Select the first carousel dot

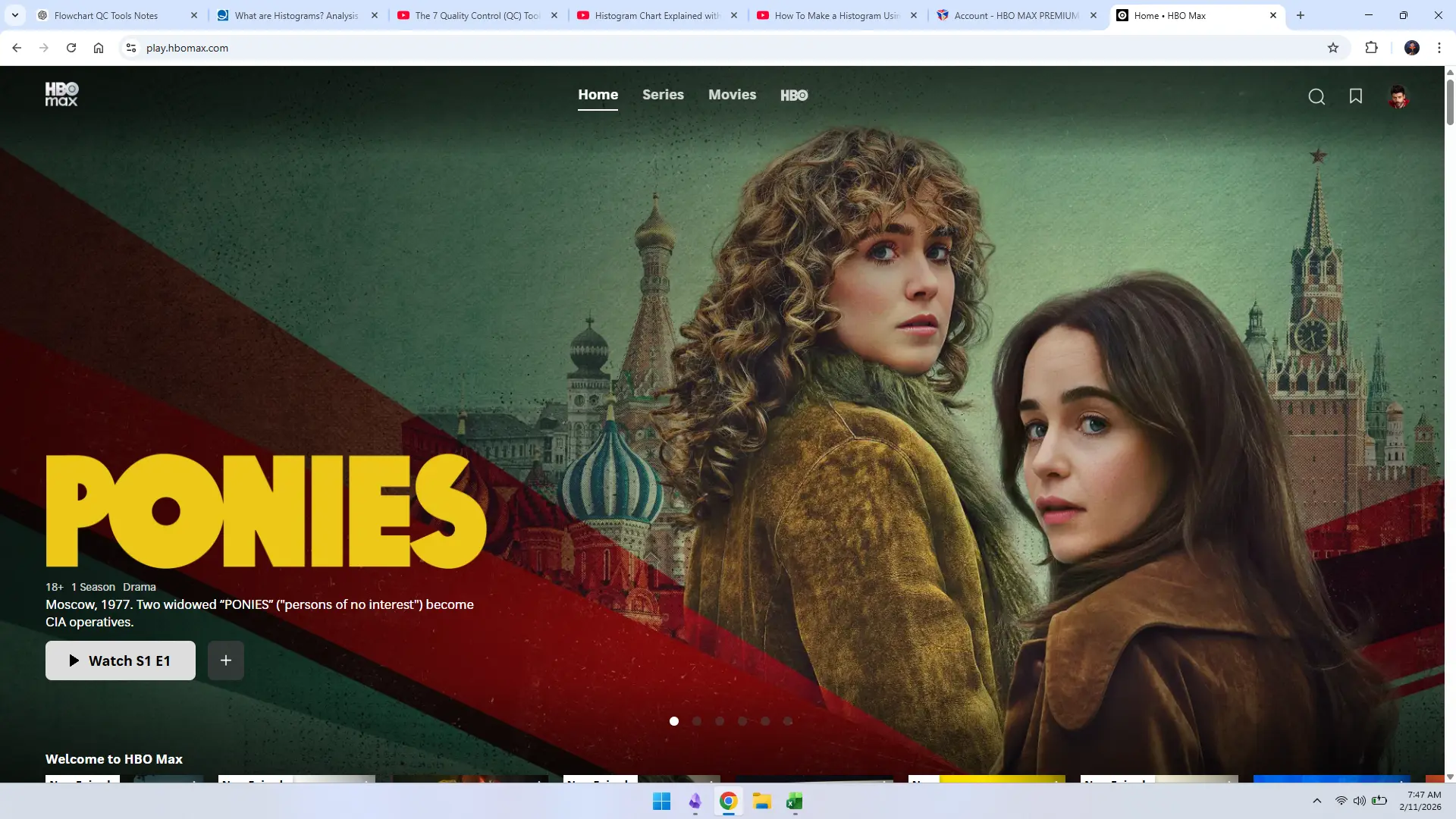674,721
